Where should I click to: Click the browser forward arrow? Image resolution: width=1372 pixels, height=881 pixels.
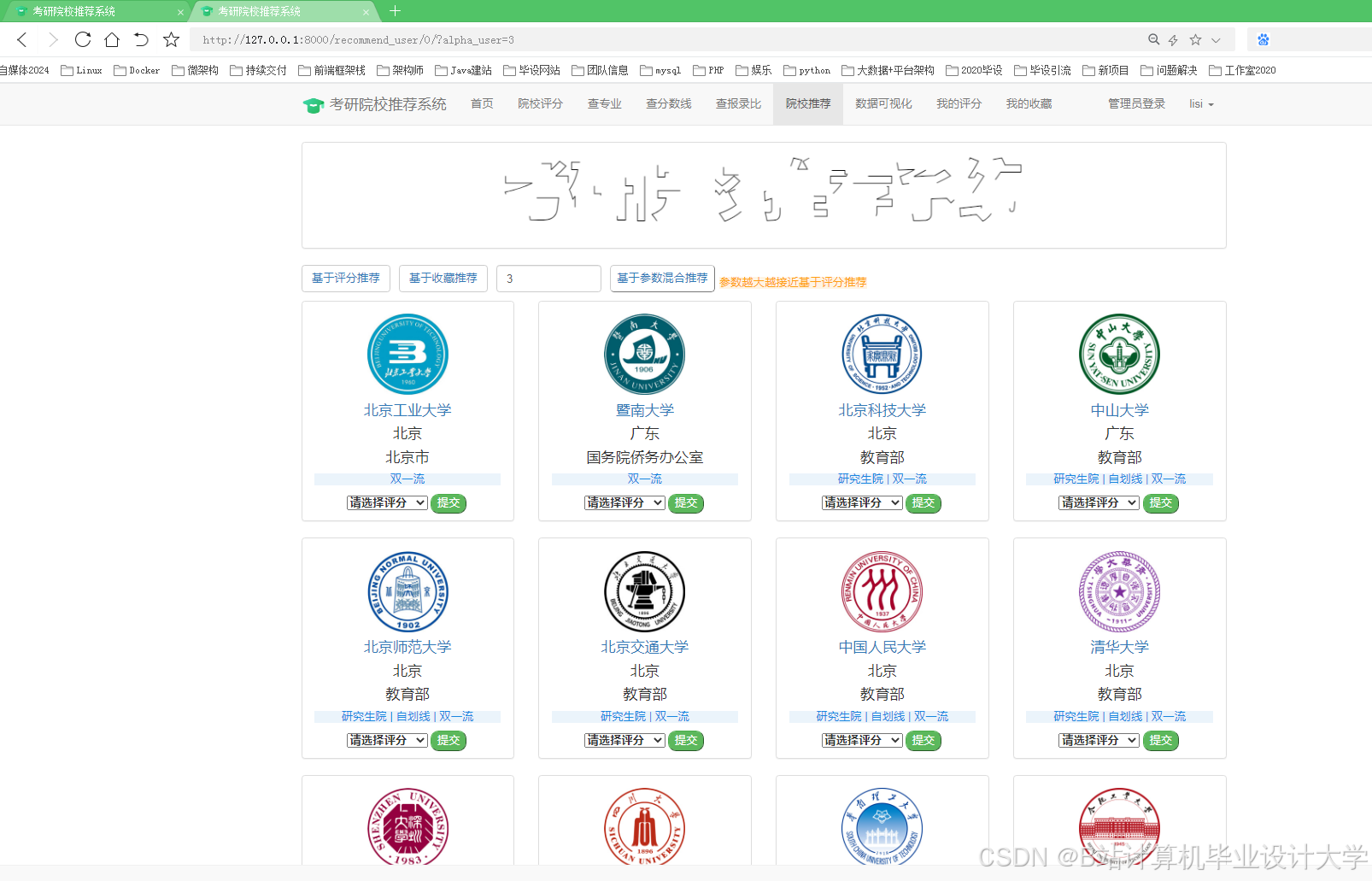click(x=53, y=39)
